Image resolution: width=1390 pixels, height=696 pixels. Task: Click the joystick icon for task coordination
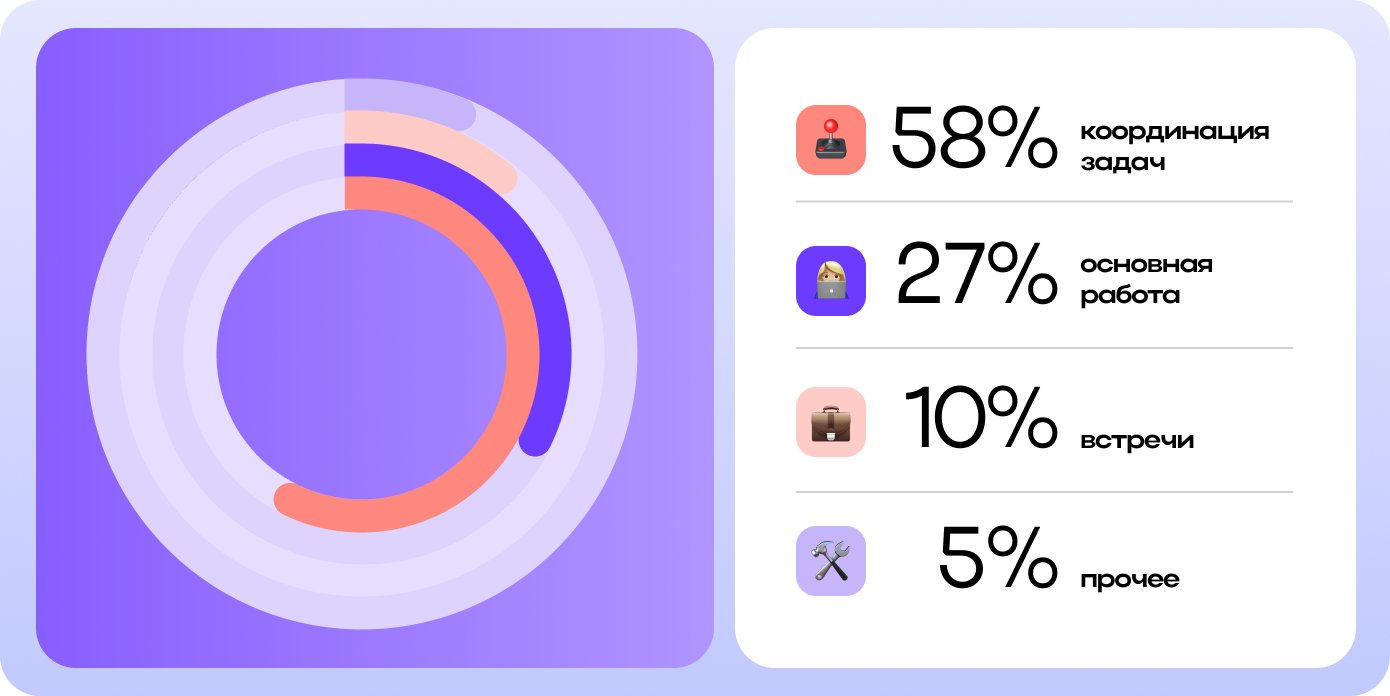point(831,140)
